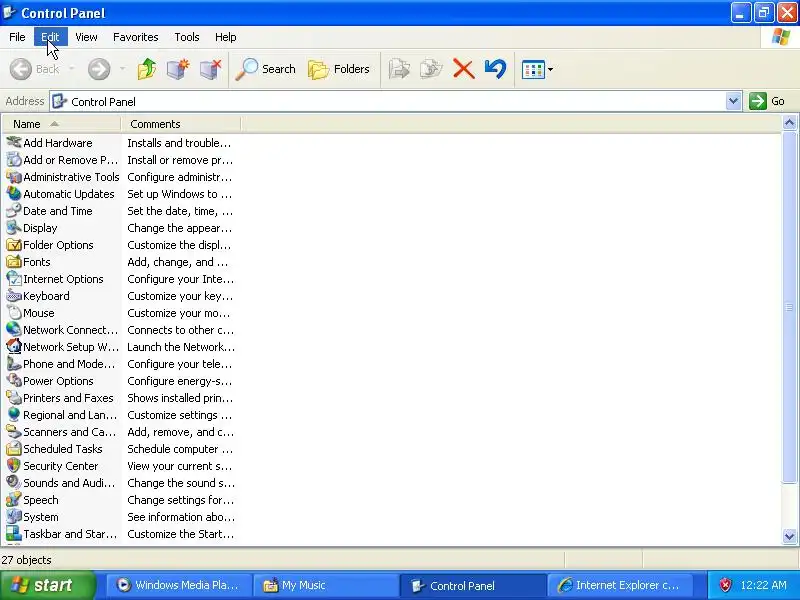The image size is (800, 600).
Task: Click the blue Undo arrow icon
Action: pos(495,69)
